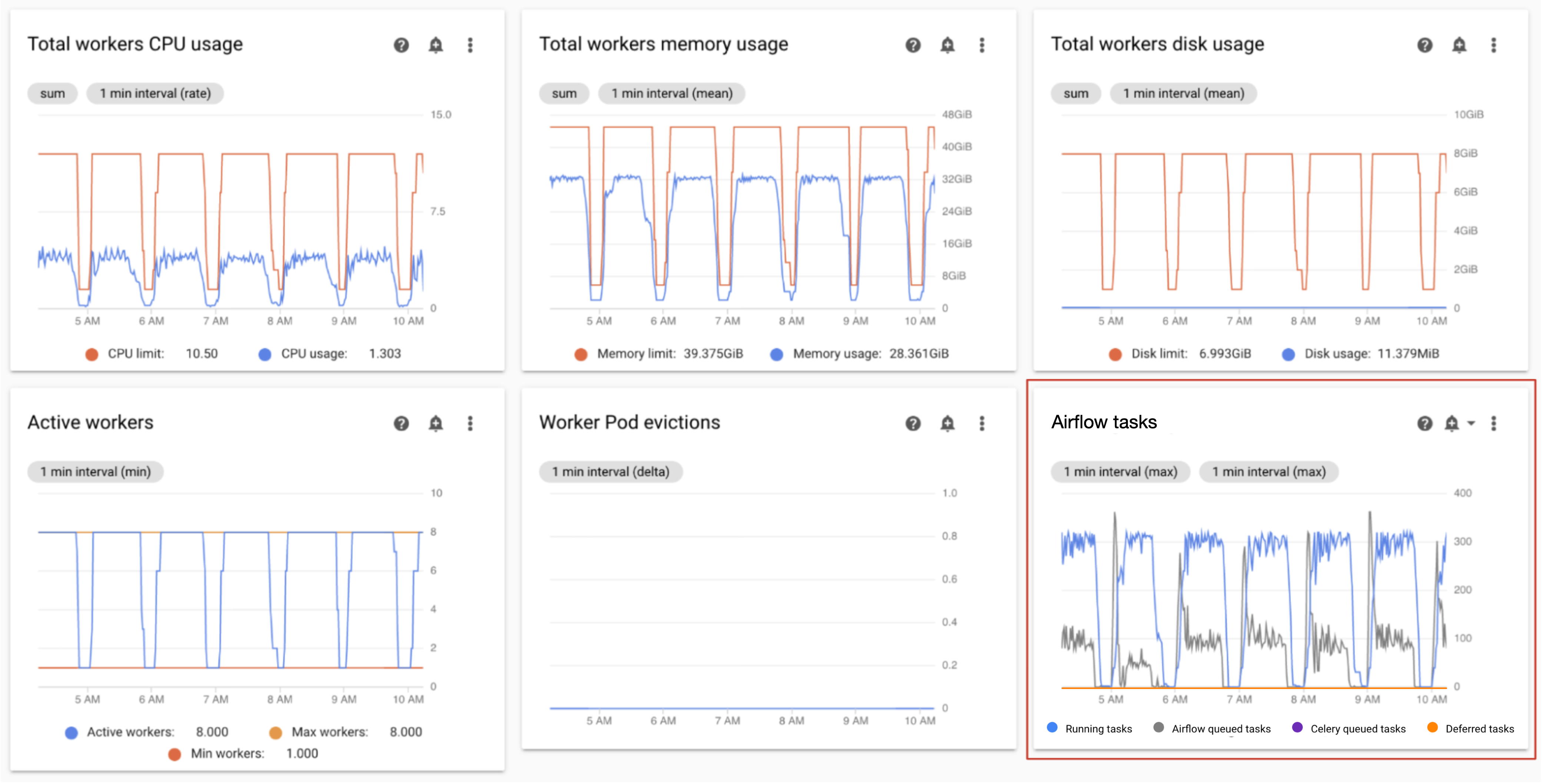Click alert bell on Active workers chart

[x=435, y=423]
